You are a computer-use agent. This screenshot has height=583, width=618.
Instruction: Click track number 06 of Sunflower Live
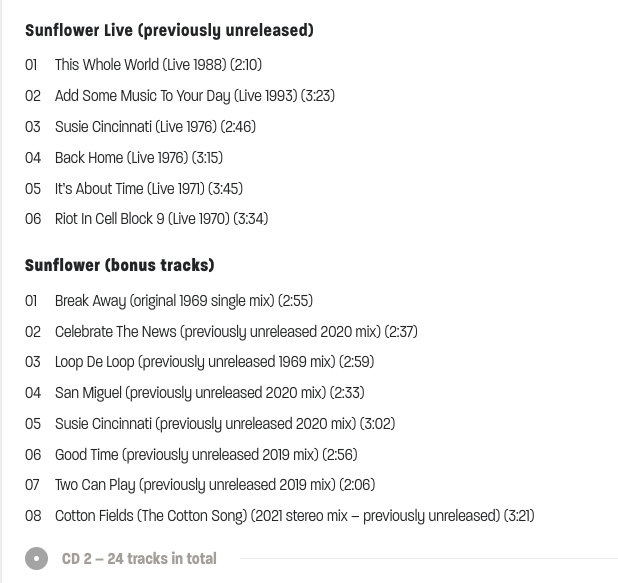coord(33,219)
